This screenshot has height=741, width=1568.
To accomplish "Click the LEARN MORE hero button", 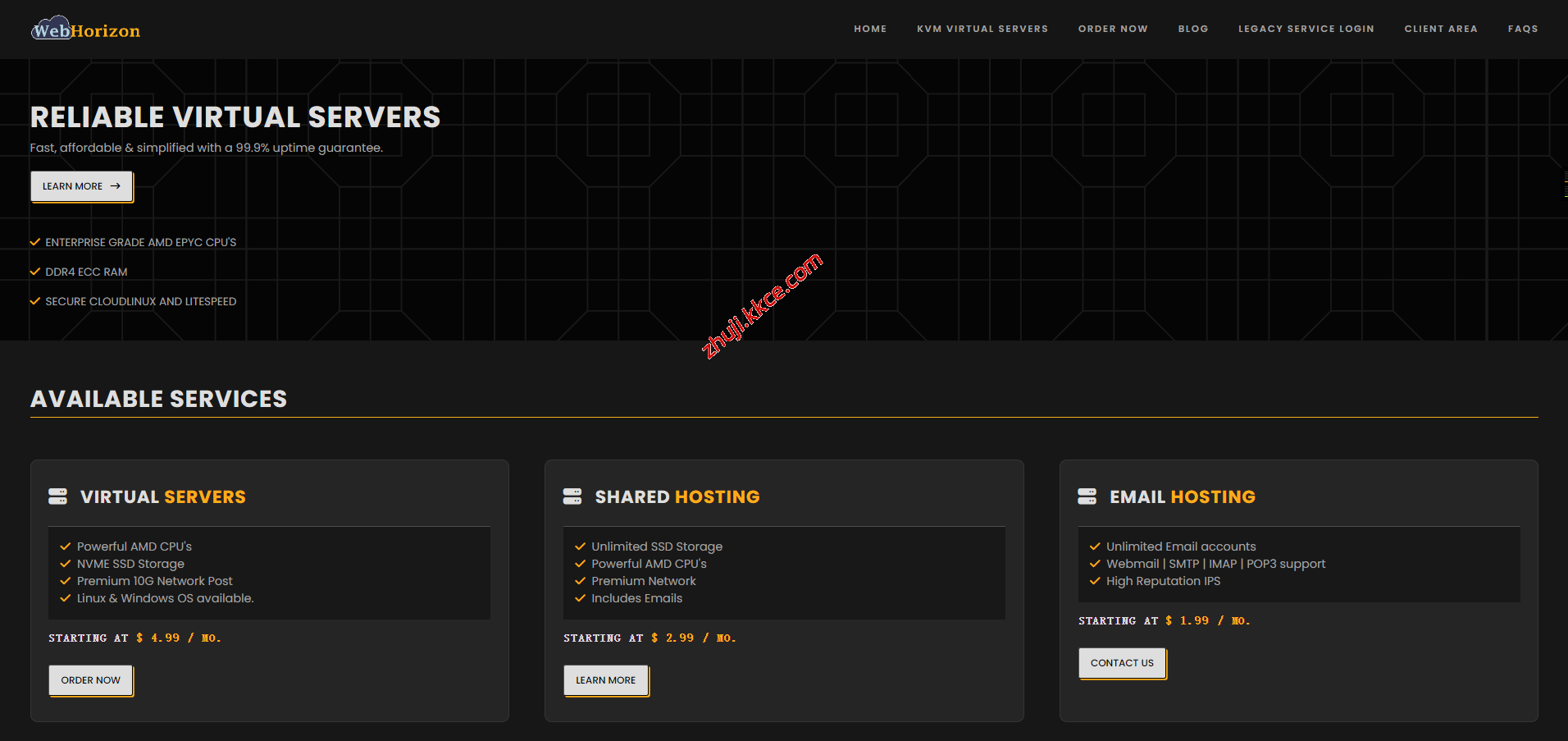I will point(81,186).
